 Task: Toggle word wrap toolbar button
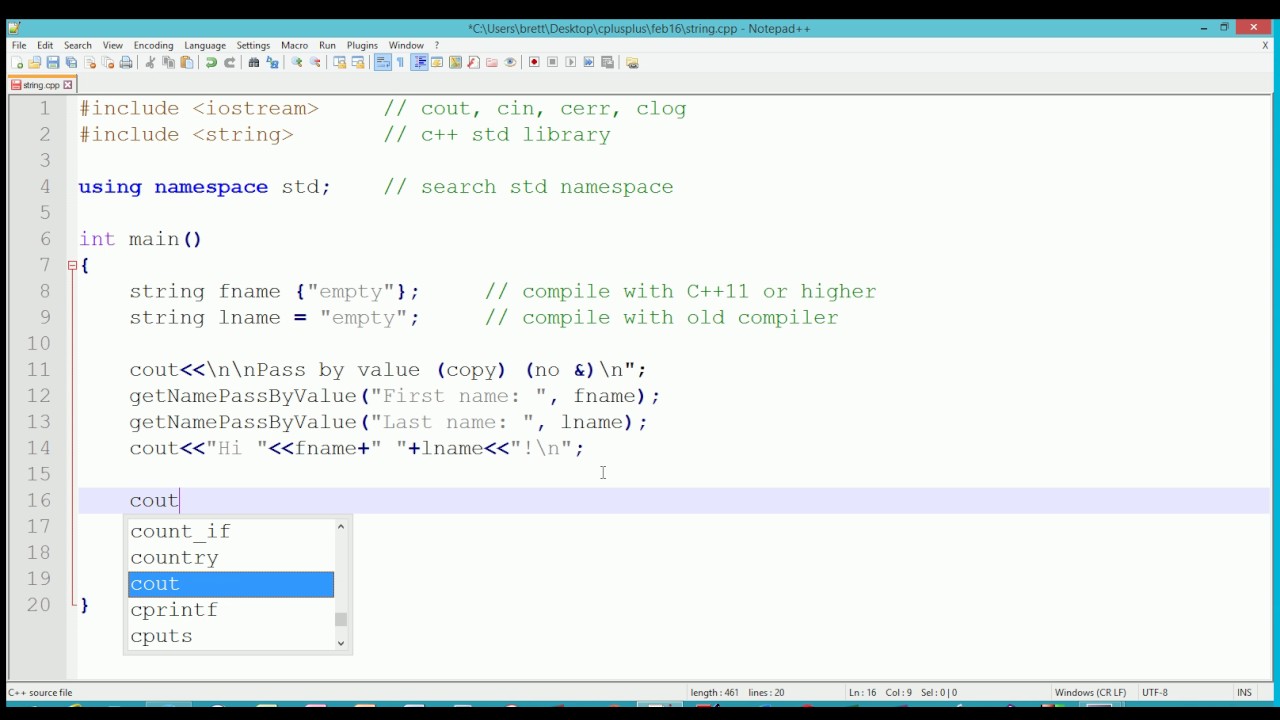point(382,62)
